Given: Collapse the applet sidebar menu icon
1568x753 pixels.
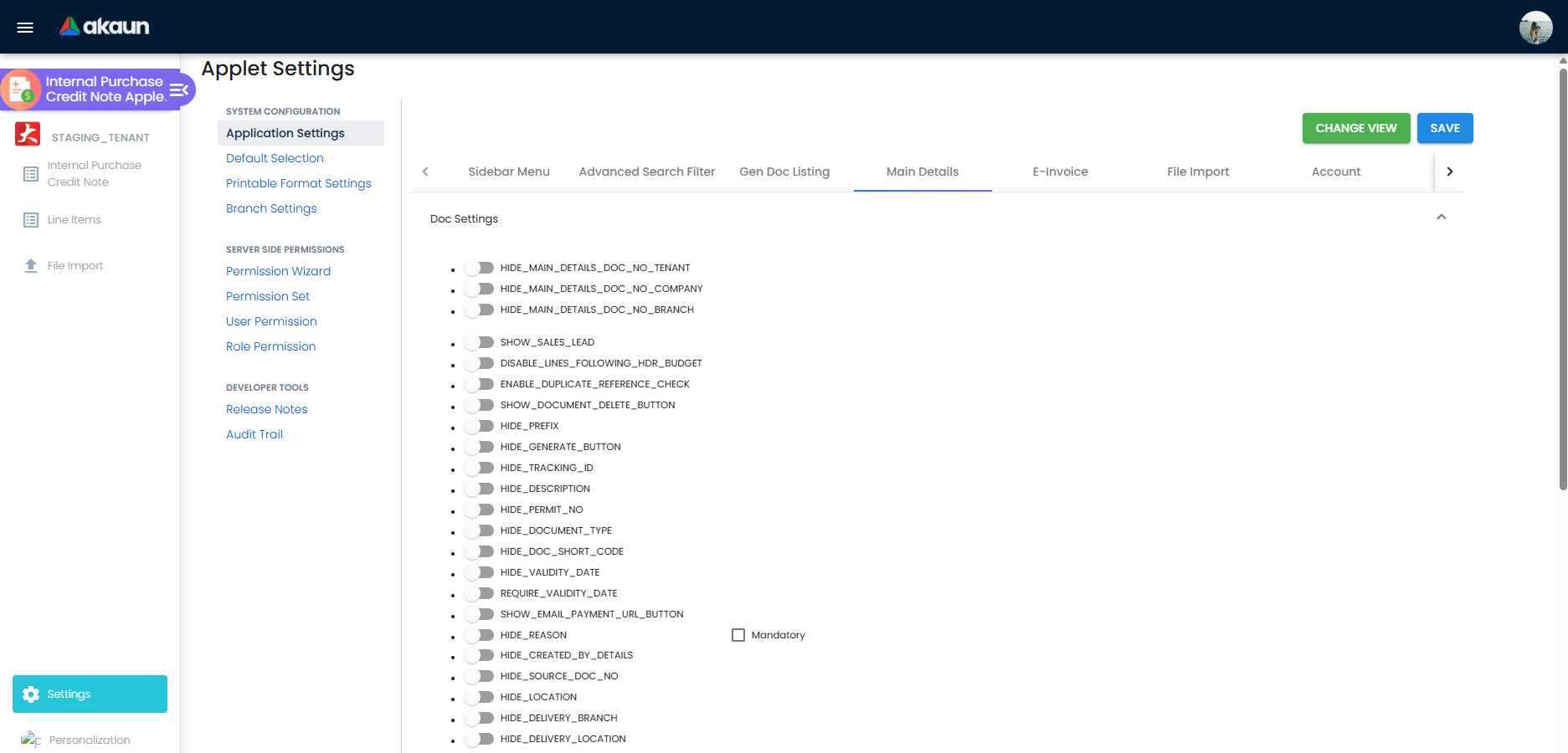Looking at the screenshot, I should (179, 90).
